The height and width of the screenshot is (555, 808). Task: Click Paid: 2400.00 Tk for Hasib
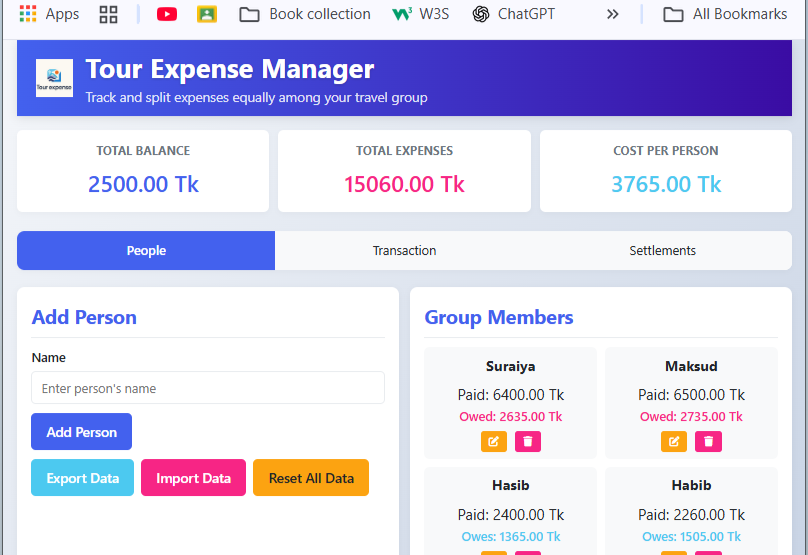(x=511, y=515)
